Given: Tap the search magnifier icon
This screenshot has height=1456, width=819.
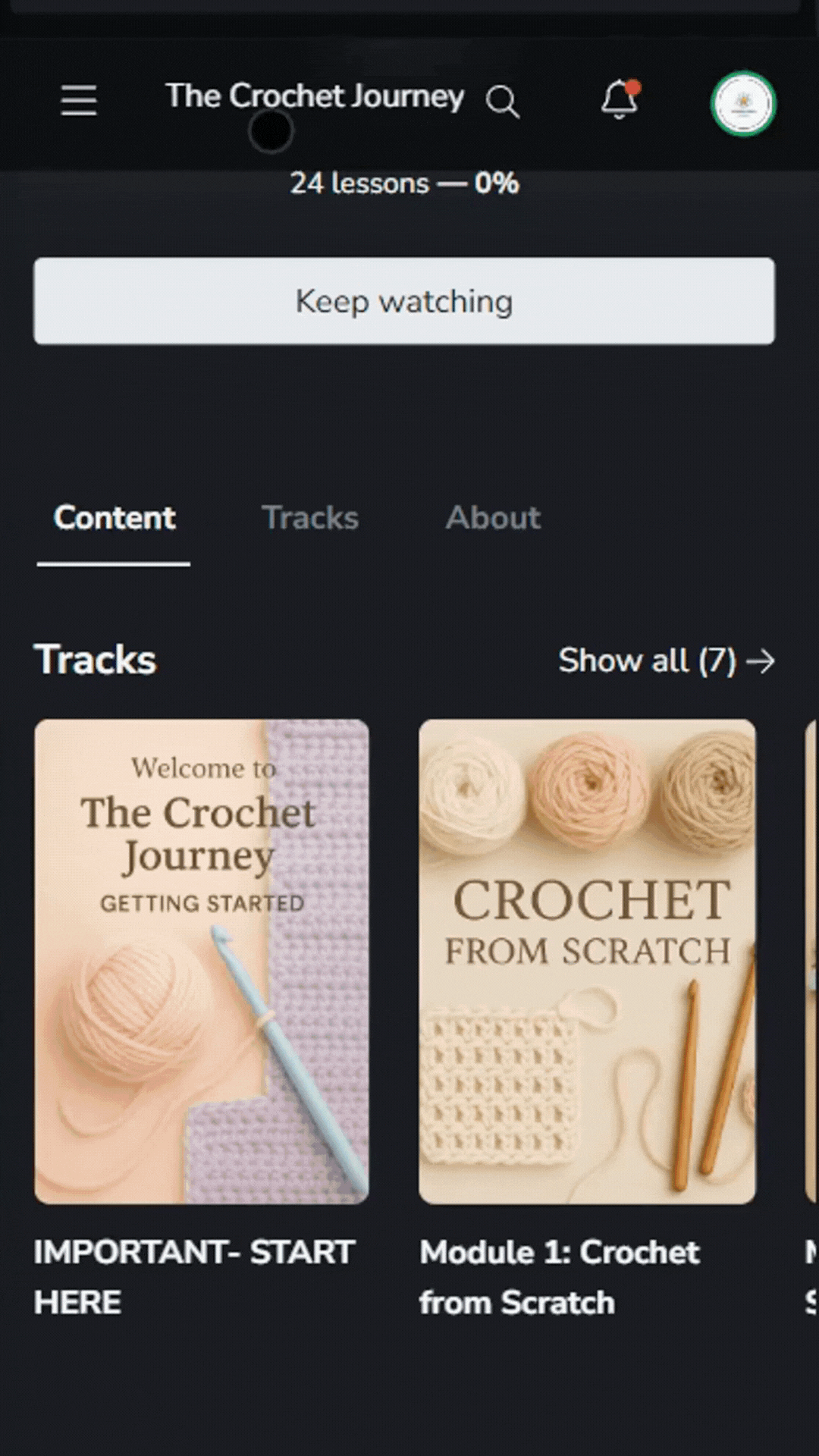Looking at the screenshot, I should point(503,102).
